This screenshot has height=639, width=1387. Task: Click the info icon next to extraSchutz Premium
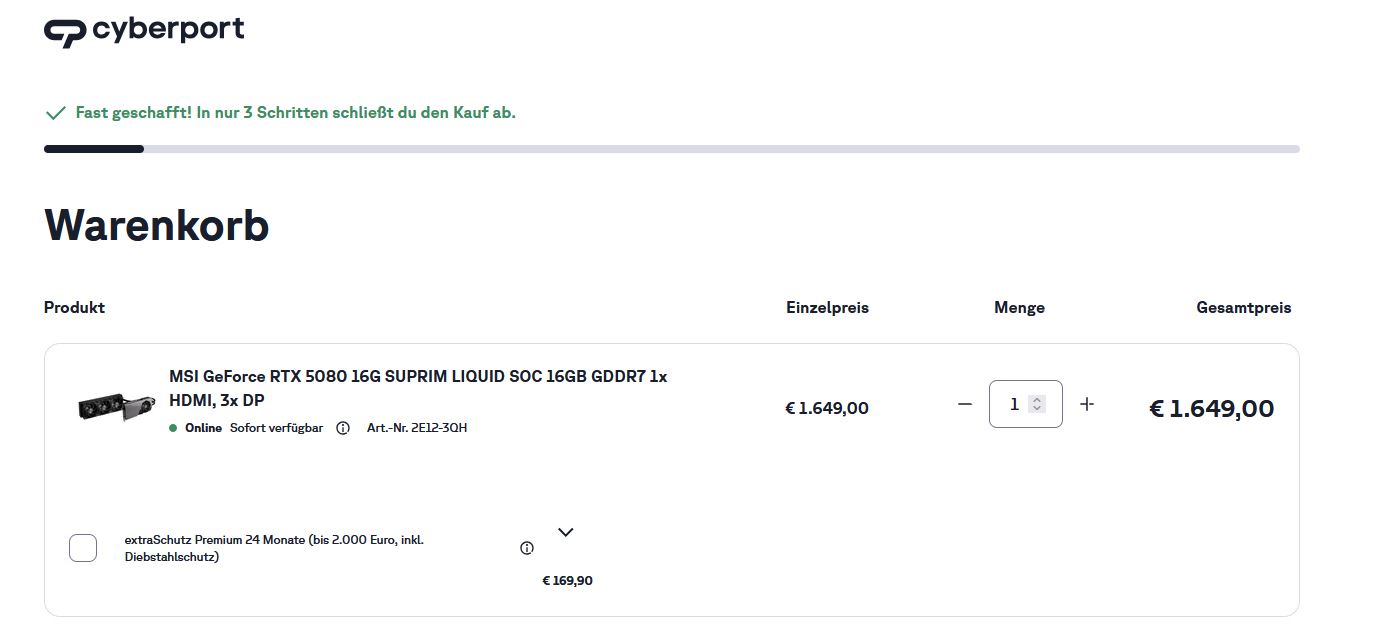[527, 548]
